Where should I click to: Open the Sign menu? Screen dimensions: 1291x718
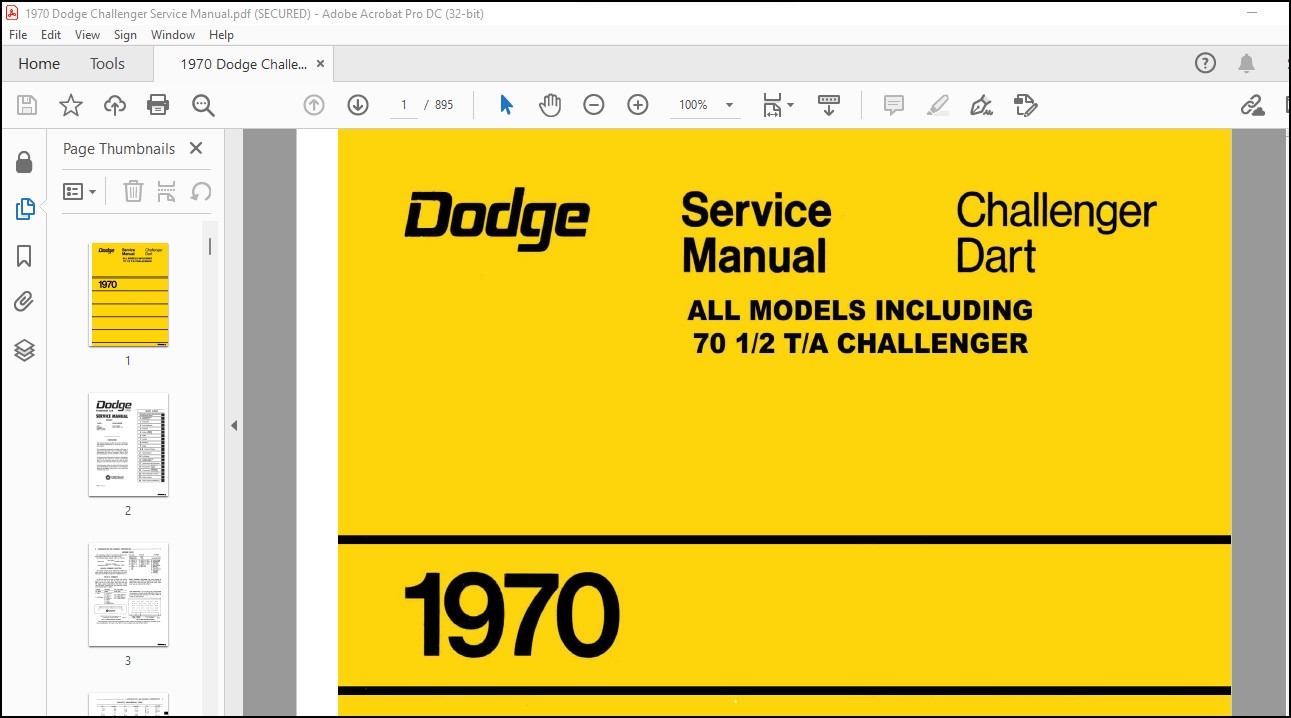125,34
